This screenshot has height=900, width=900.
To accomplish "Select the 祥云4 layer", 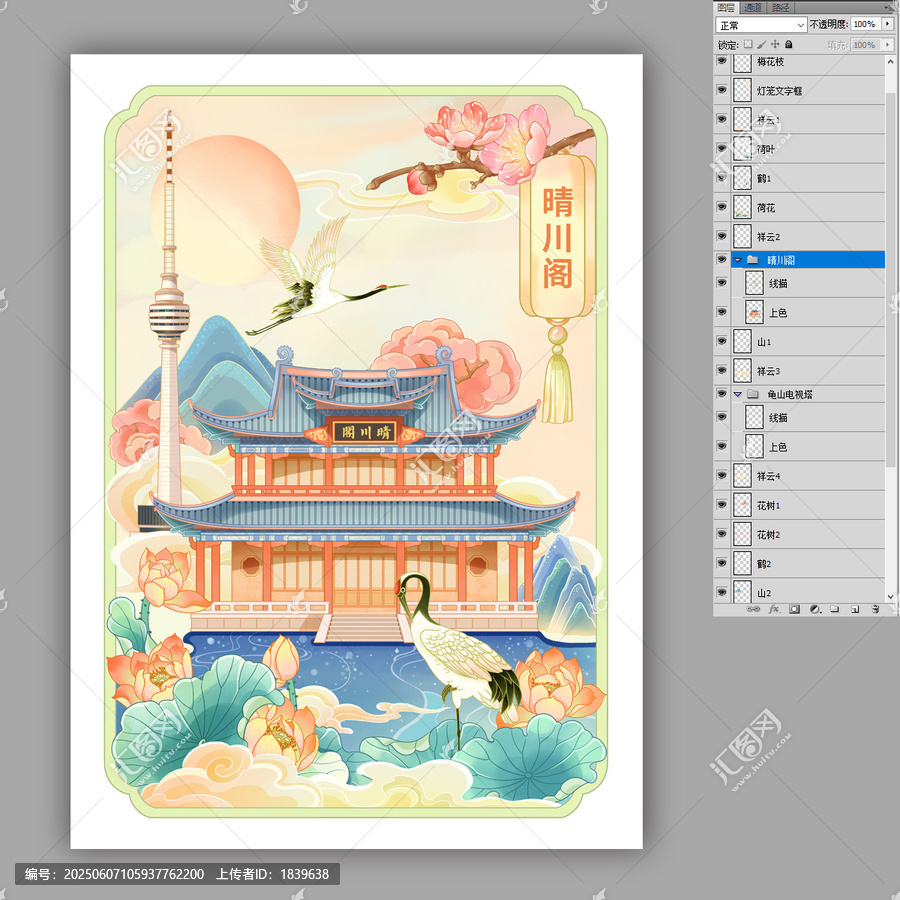I will click(x=808, y=476).
